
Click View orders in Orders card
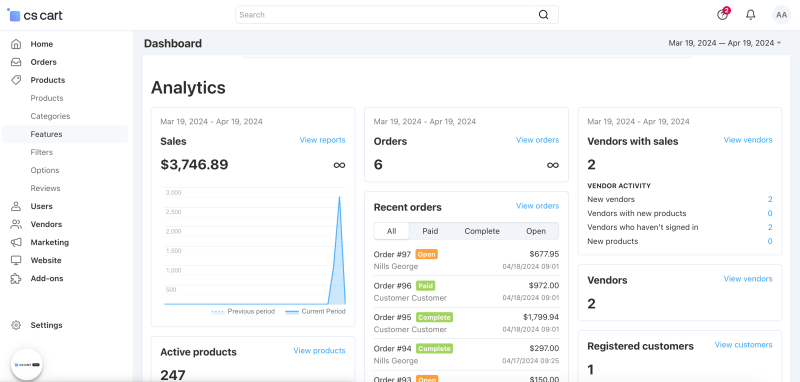[x=537, y=140]
